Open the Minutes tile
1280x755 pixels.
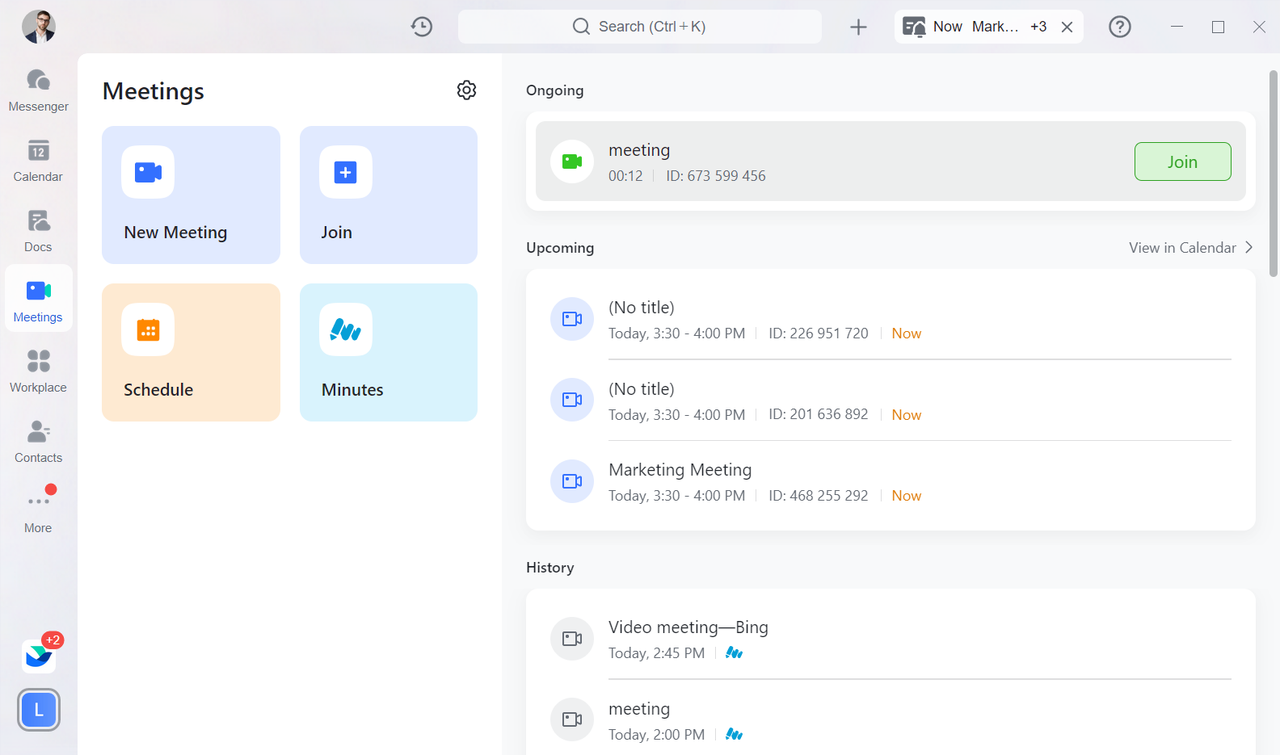[388, 352]
